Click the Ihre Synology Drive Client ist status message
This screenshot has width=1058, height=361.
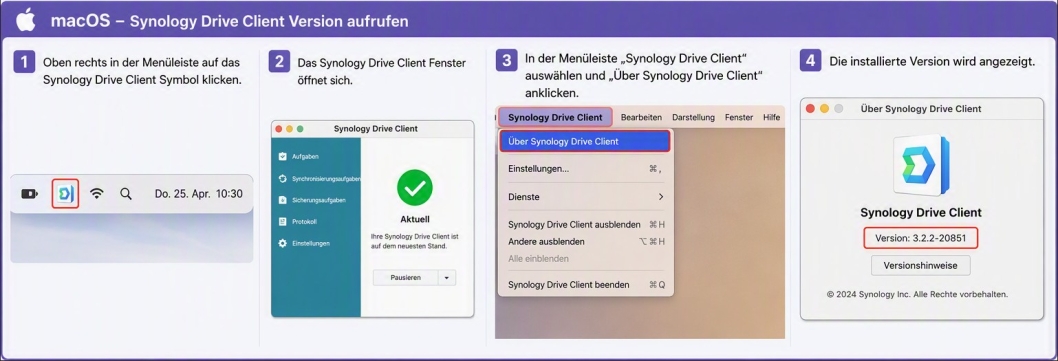pyautogui.click(x=414, y=242)
